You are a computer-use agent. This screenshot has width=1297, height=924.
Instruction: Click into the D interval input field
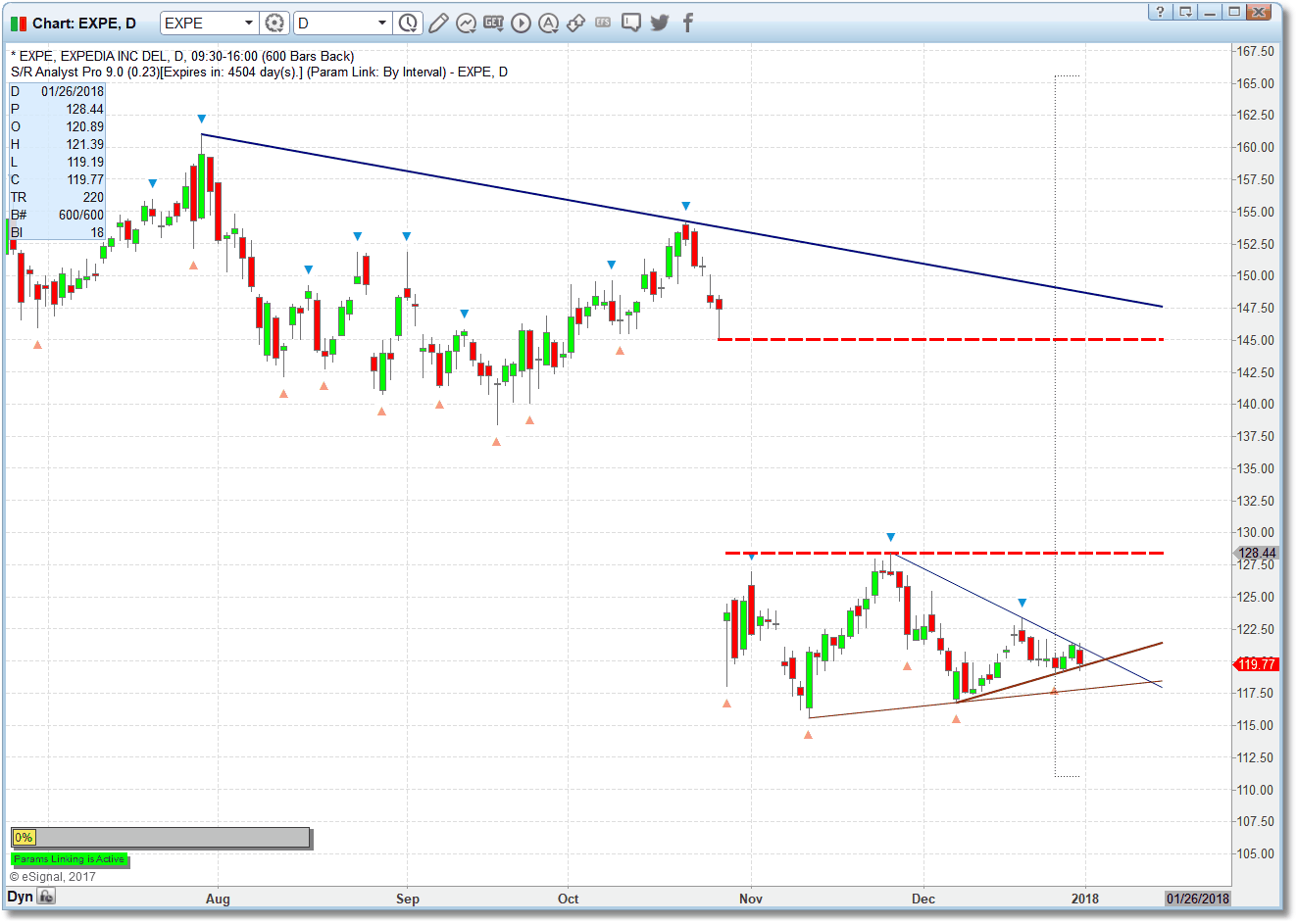click(x=334, y=23)
